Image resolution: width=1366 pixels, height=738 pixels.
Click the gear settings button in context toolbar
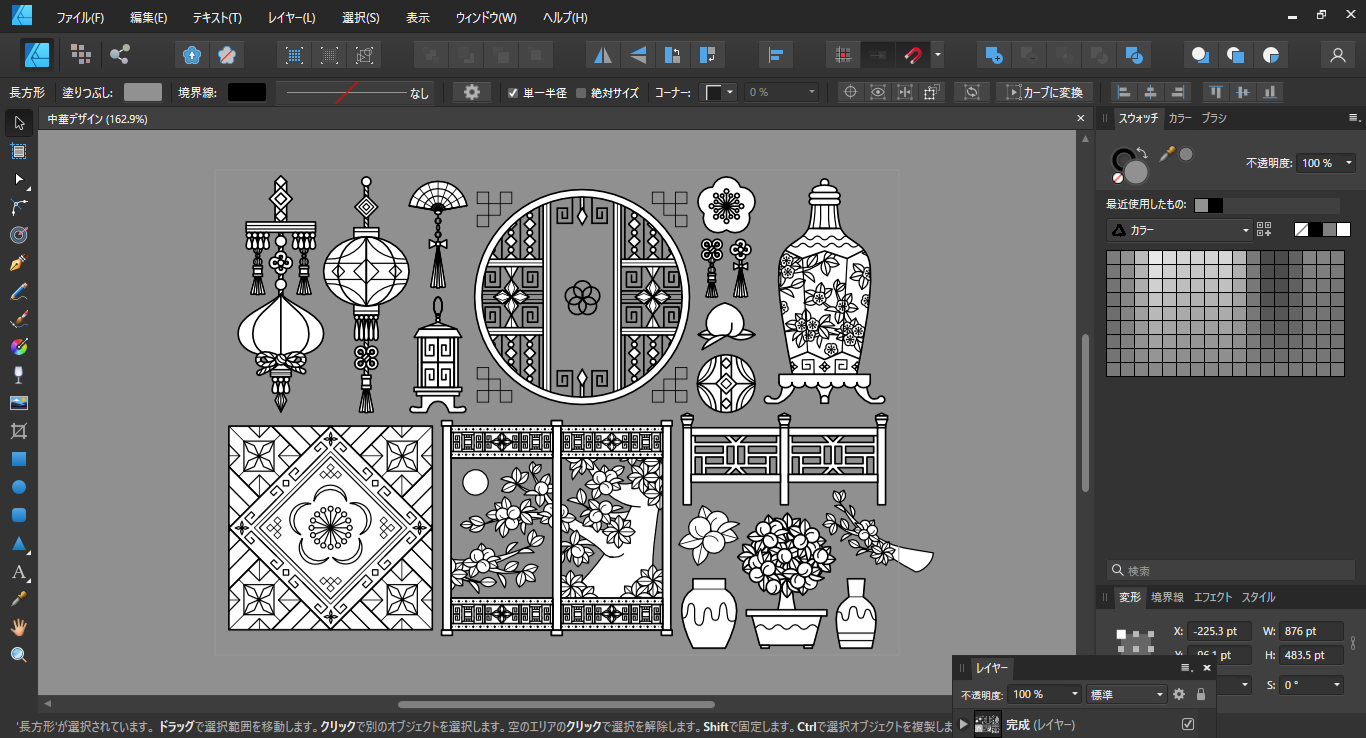pyautogui.click(x=472, y=92)
